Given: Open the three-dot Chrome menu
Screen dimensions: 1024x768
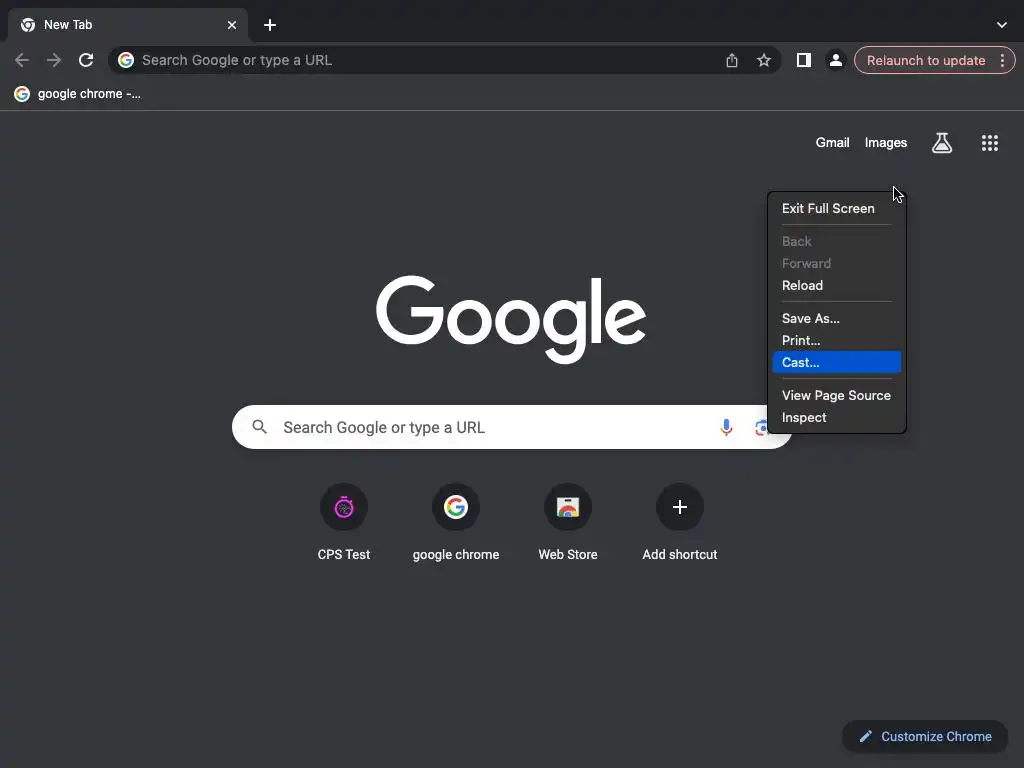Looking at the screenshot, I should 1002,60.
